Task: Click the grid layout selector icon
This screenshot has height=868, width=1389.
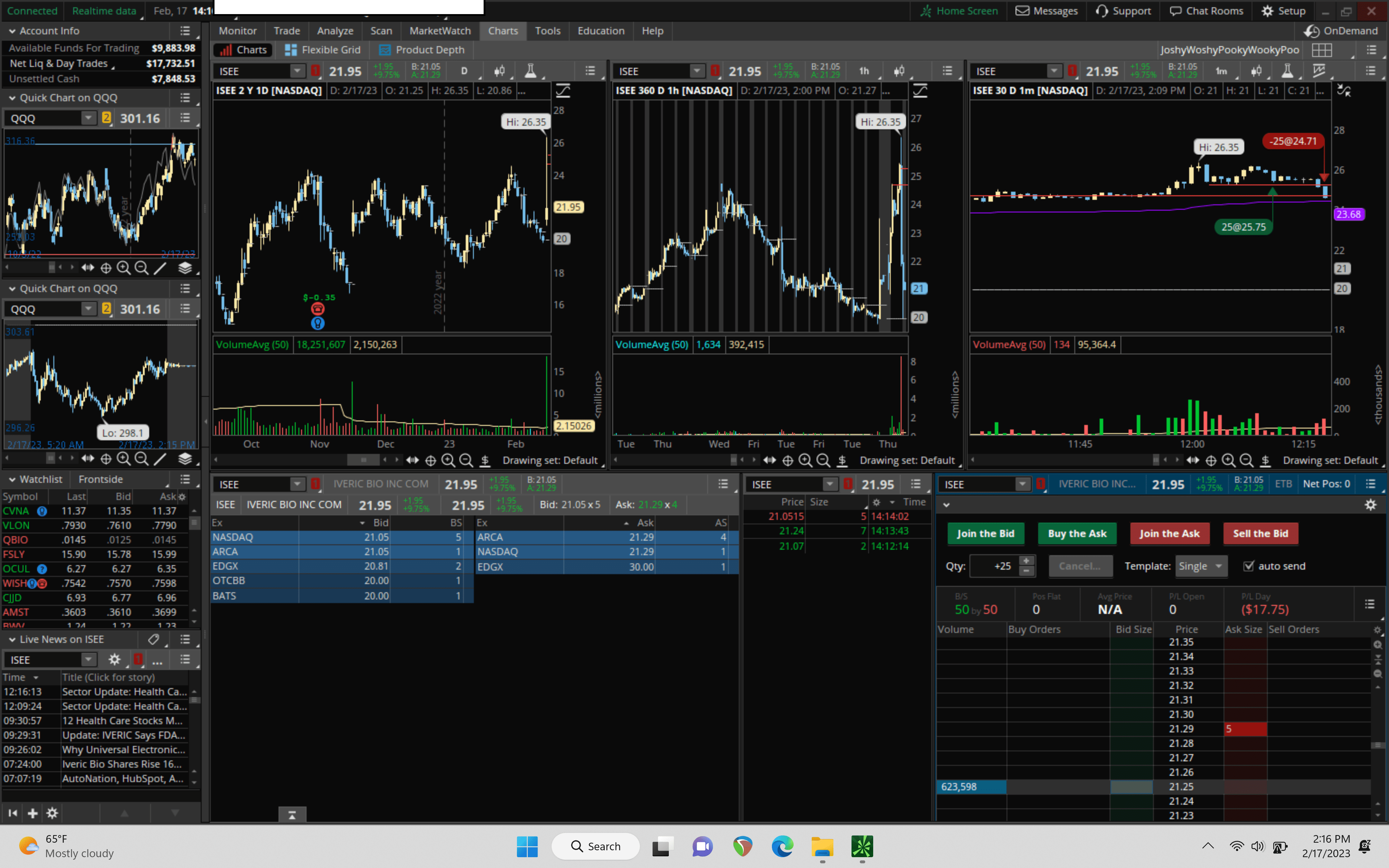Action: coord(1321,50)
